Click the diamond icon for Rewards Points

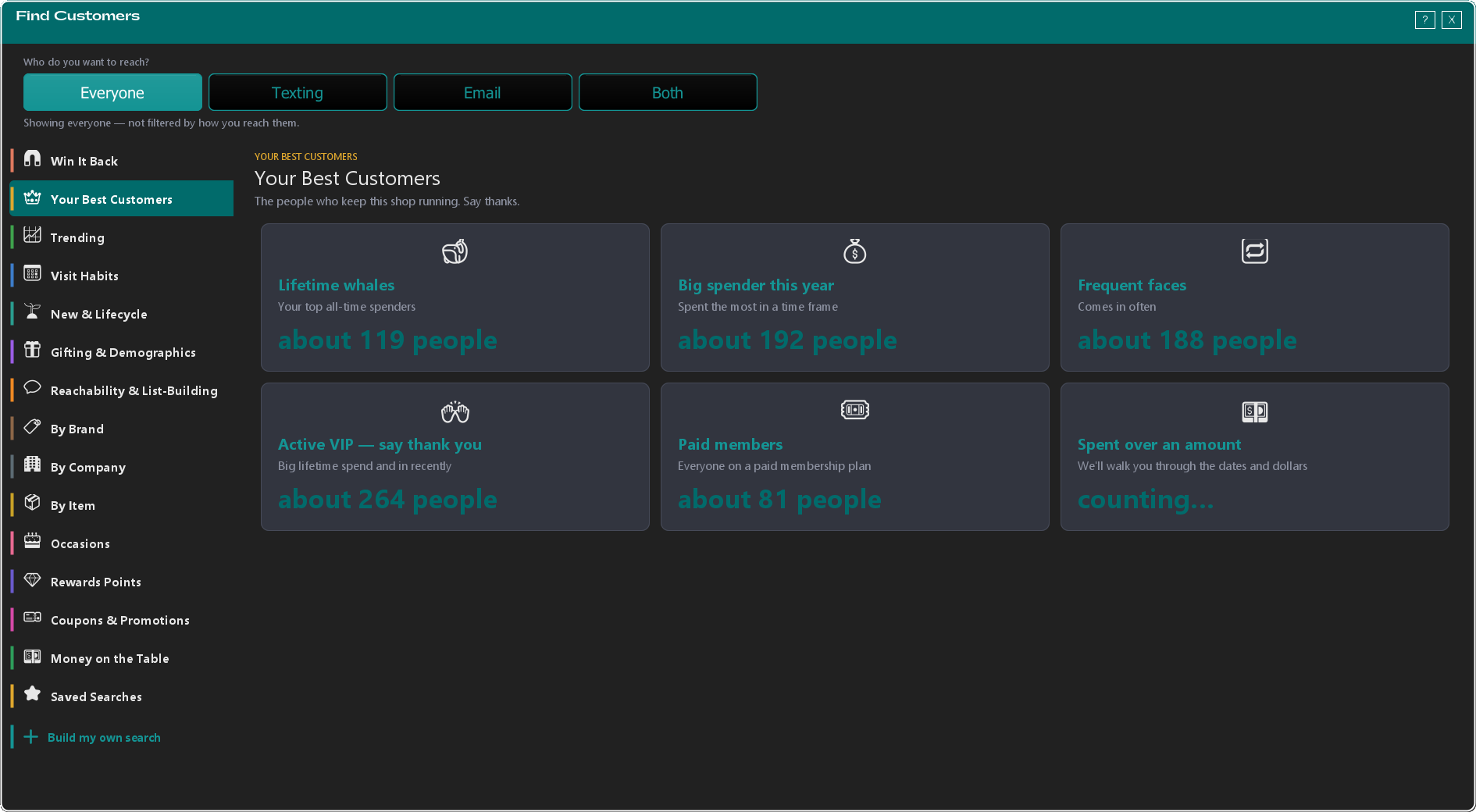(x=32, y=580)
